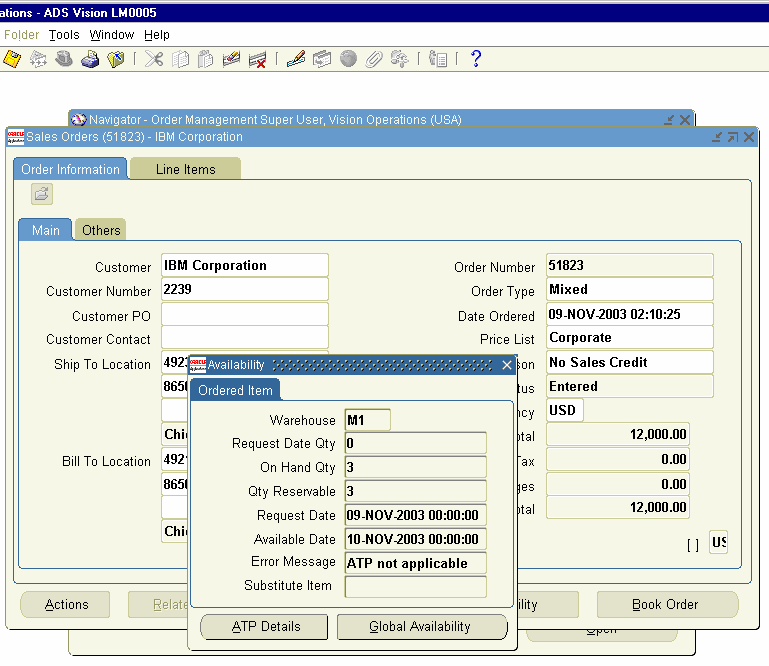769x666 pixels.
Task: Click the Attachments paperclip icon
Action: (374, 59)
